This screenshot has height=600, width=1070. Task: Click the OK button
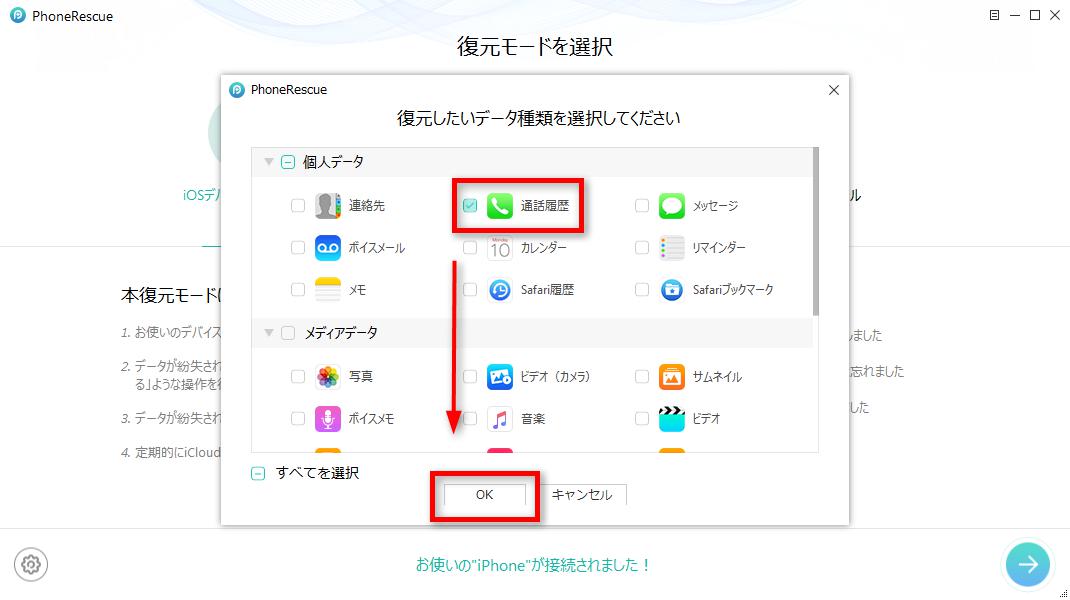pos(485,495)
